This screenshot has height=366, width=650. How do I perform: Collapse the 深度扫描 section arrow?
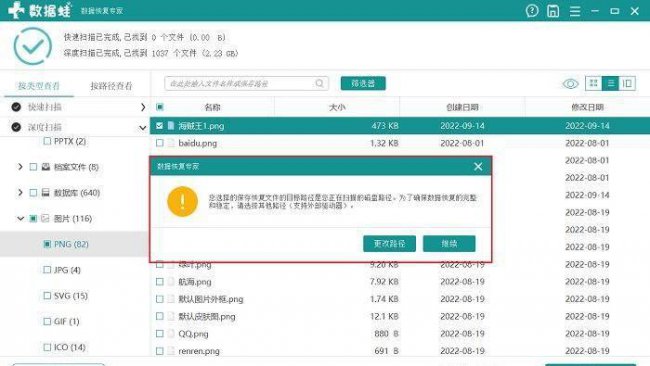143,128
